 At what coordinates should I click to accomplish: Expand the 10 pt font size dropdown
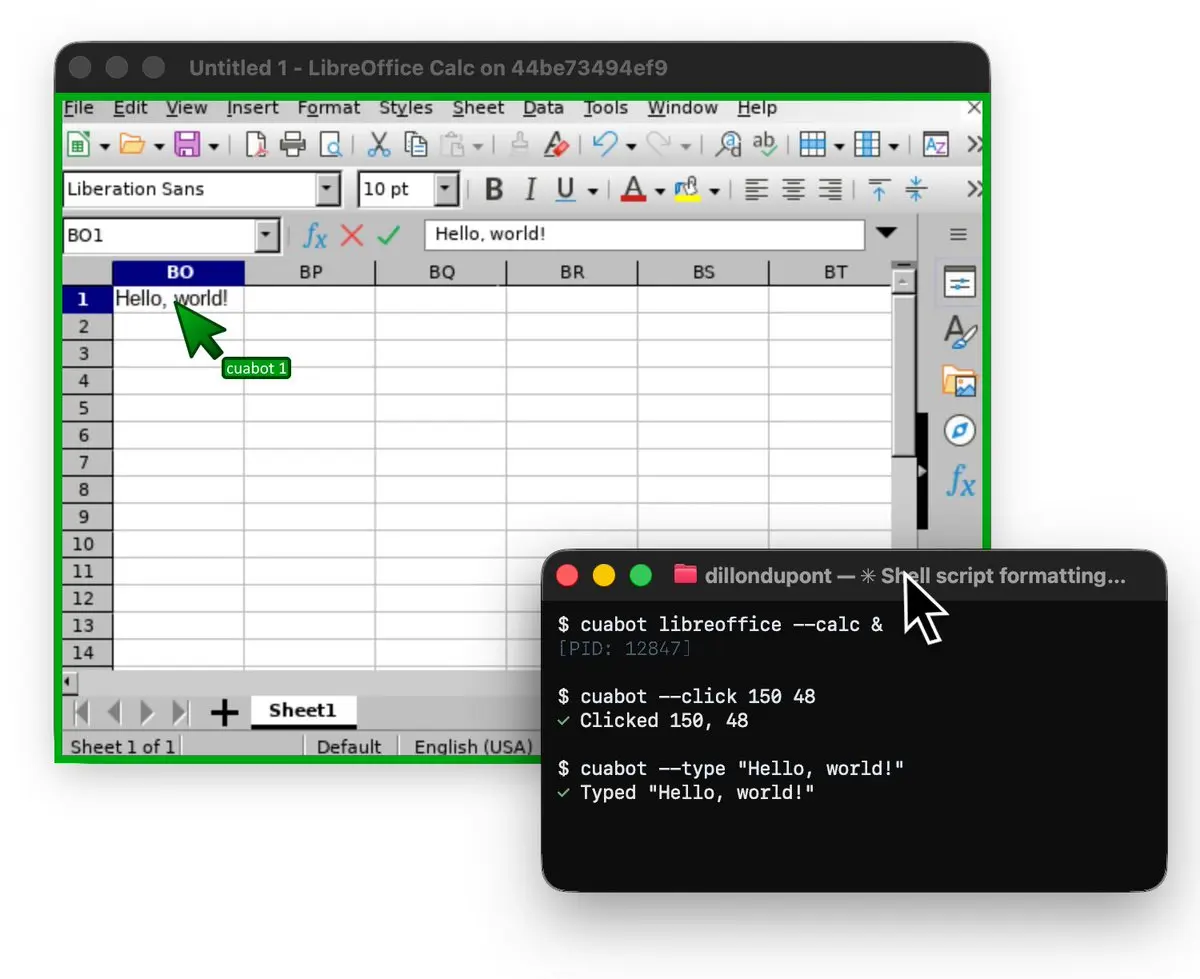tap(447, 189)
